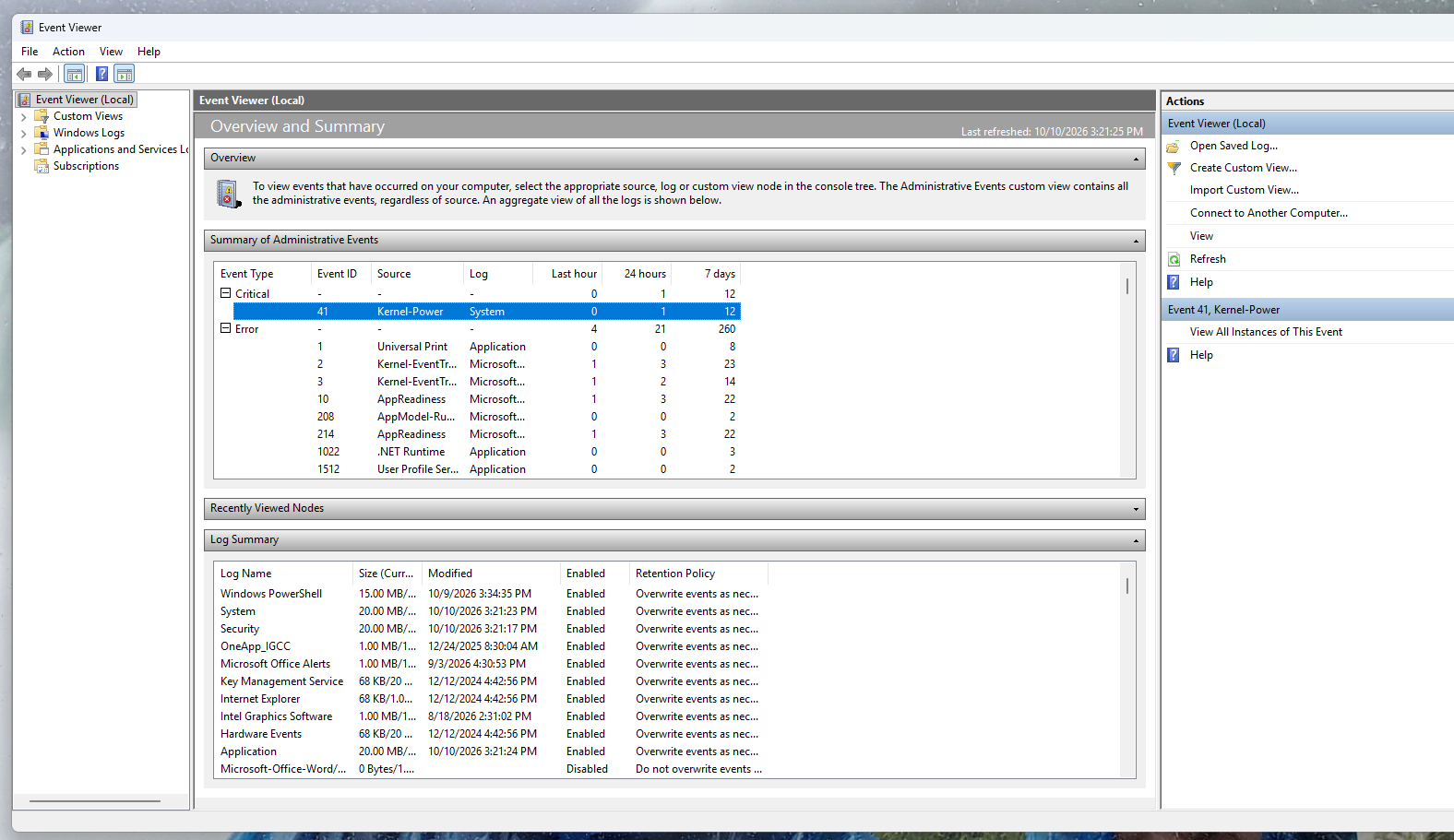
Task: Click the Log Summary list scrollbar thumb
Action: 1127,586
